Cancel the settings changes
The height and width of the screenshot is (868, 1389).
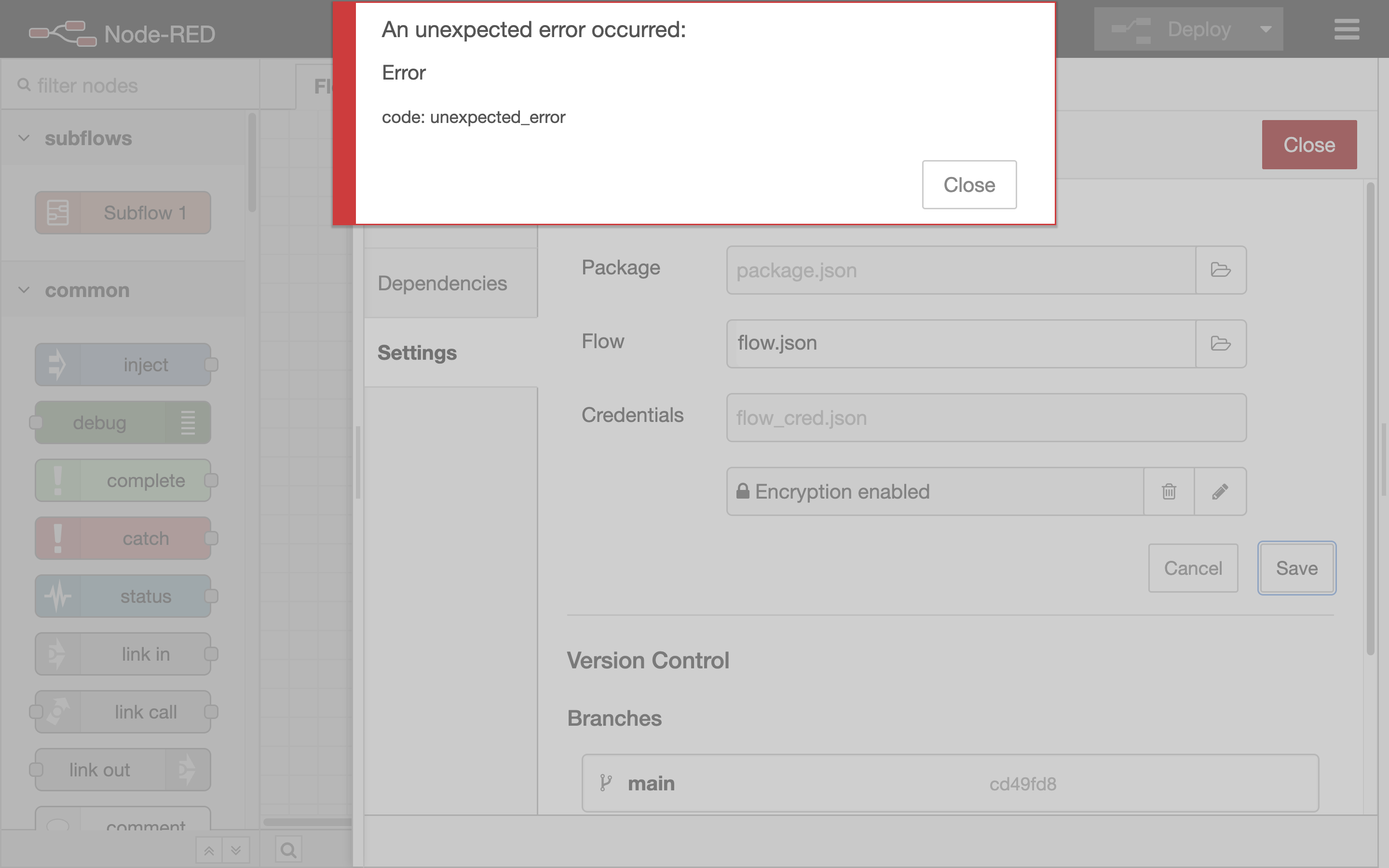tap(1193, 568)
